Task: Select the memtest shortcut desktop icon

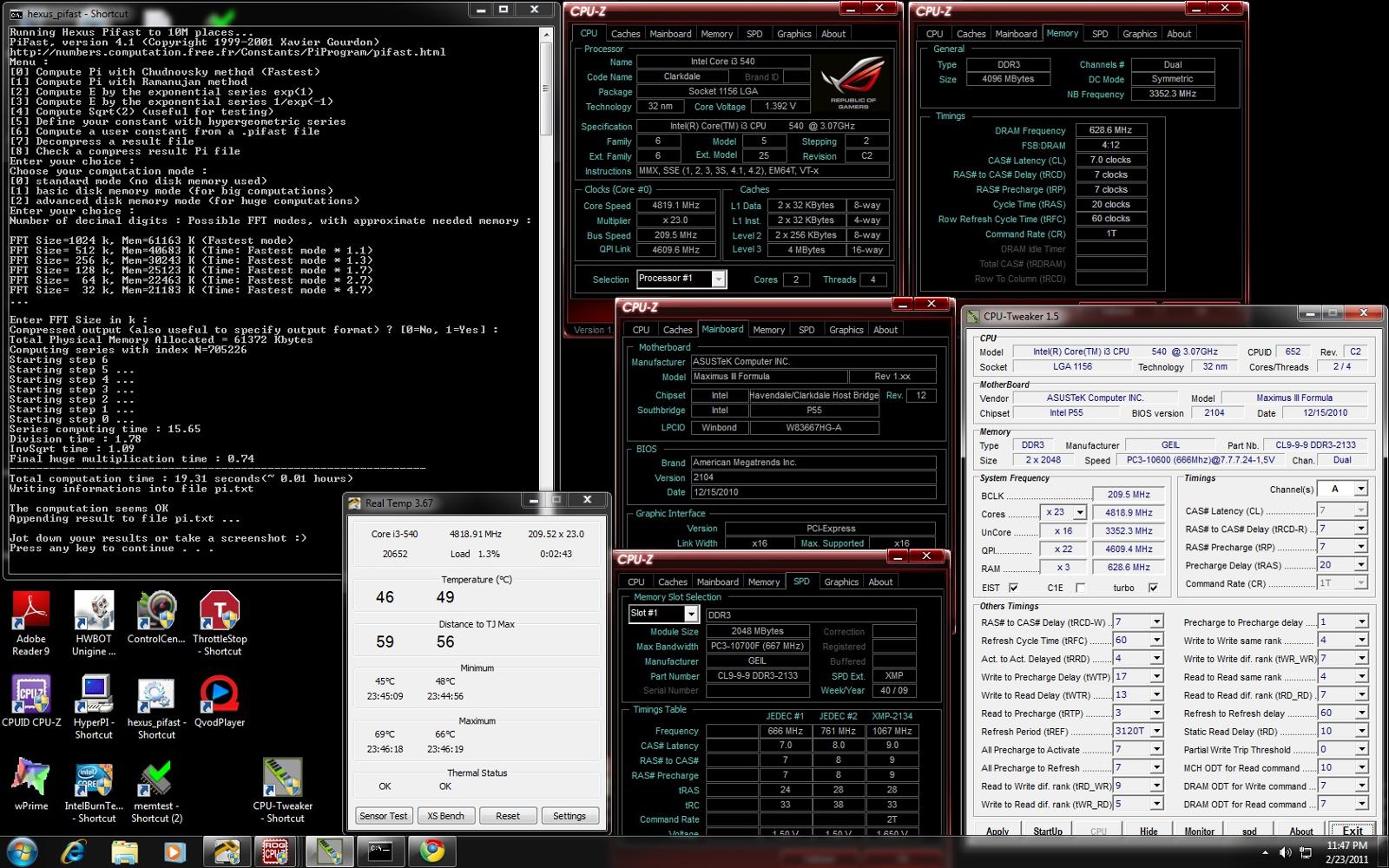Action: tap(157, 790)
